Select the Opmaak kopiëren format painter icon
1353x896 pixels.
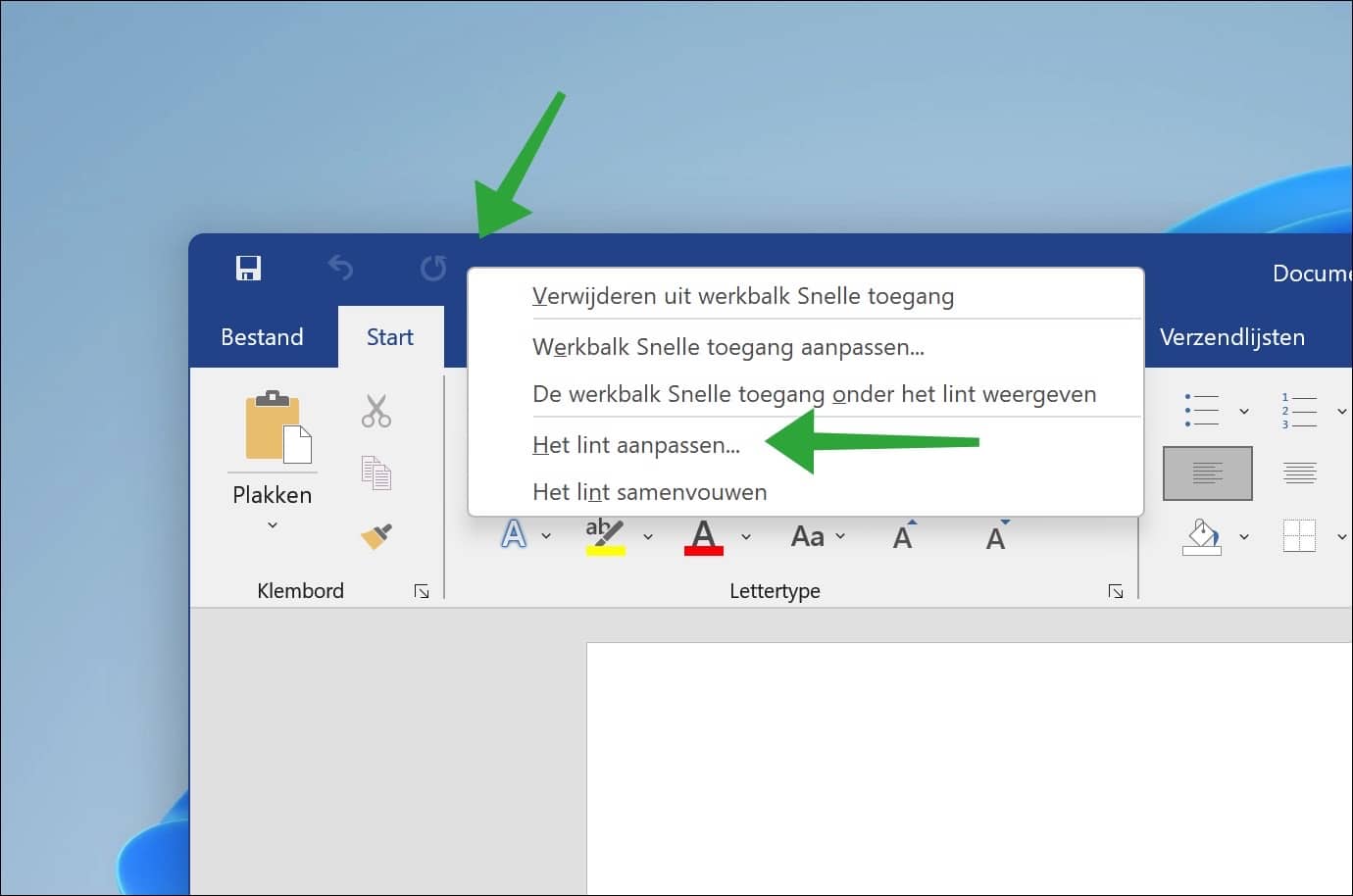[376, 536]
